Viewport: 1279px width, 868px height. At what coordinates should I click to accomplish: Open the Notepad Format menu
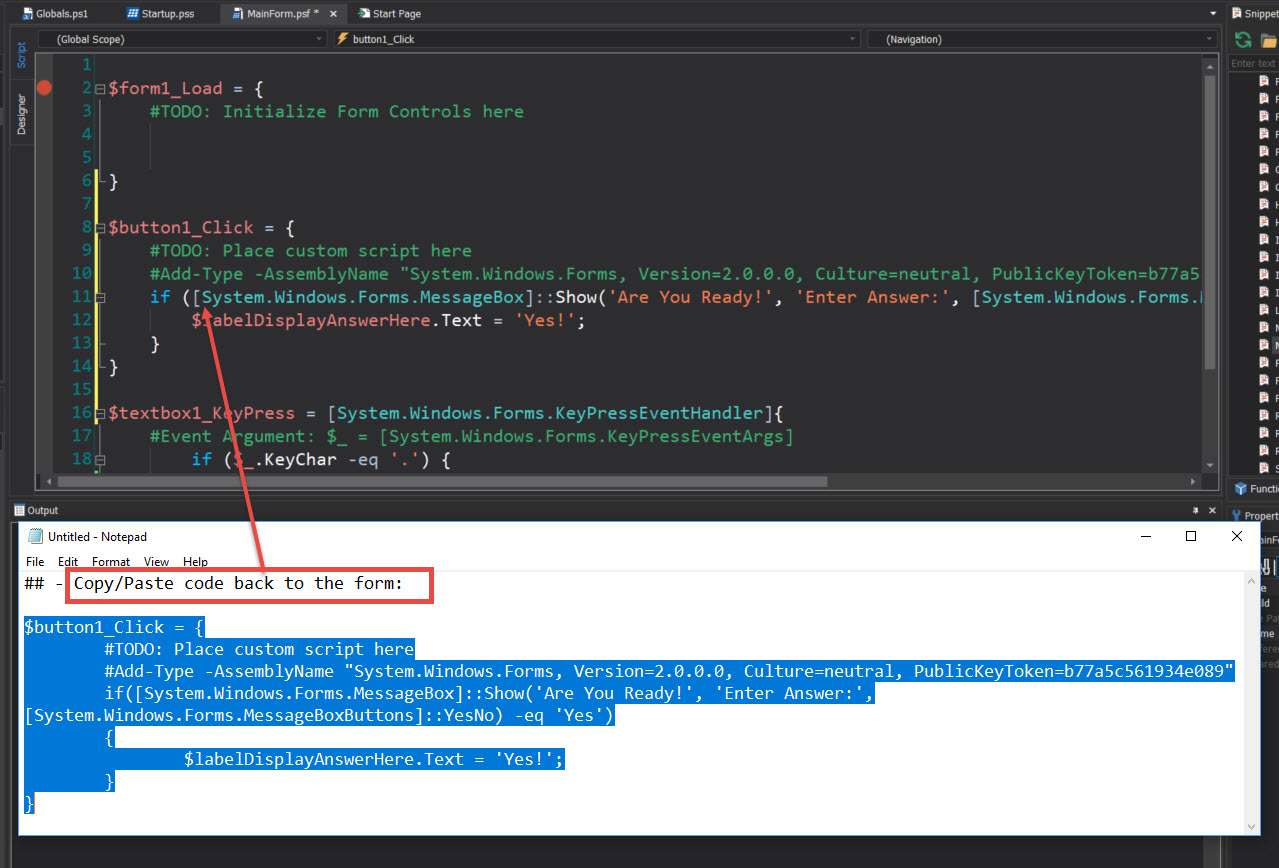pyautogui.click(x=111, y=562)
